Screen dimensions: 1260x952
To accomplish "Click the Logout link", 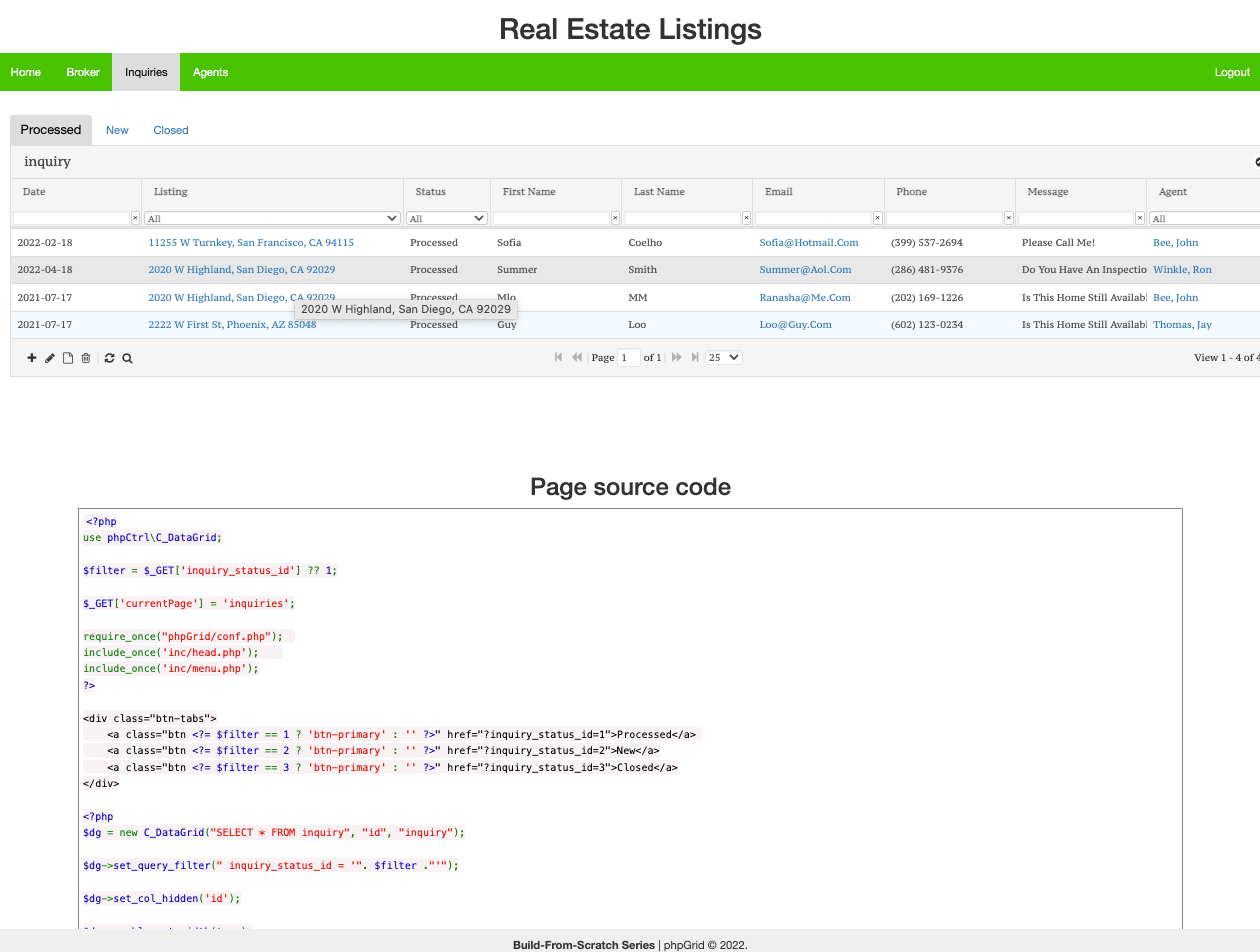I will 1232,72.
